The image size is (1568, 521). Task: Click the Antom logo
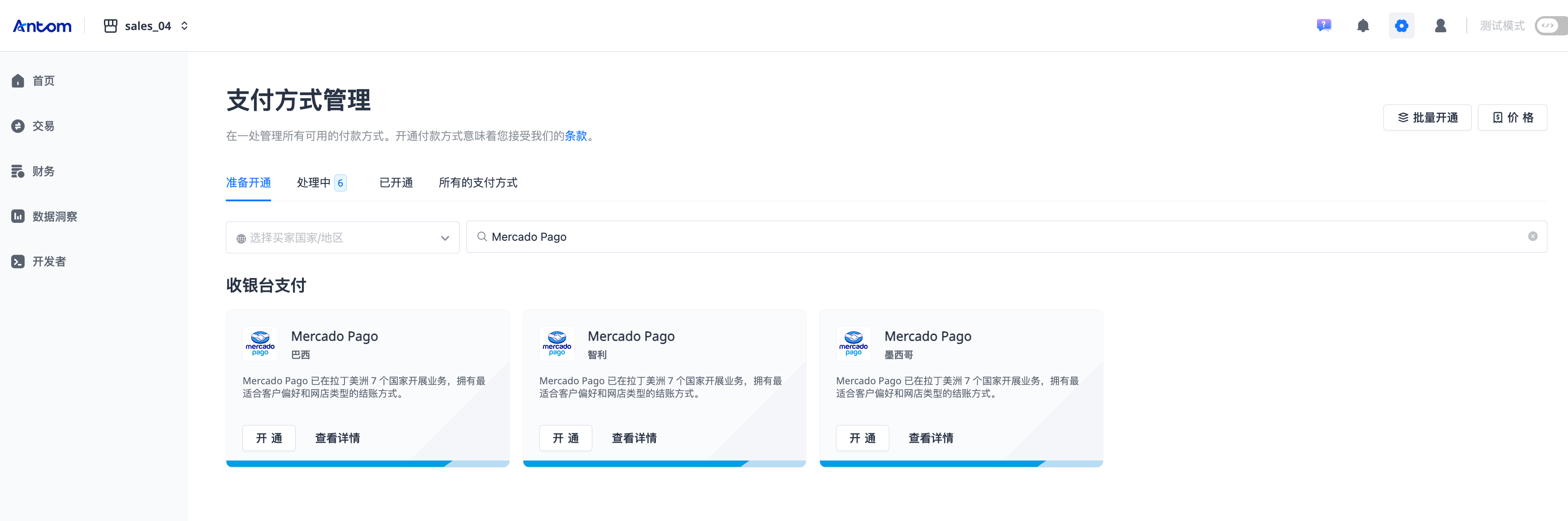tap(42, 26)
